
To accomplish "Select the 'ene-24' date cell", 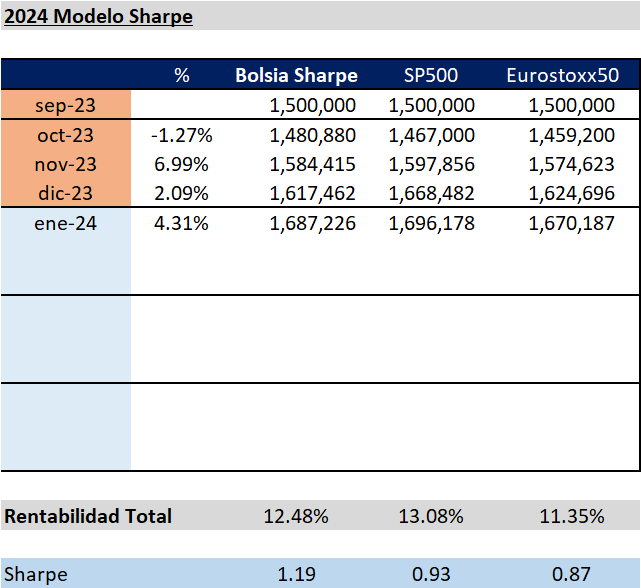I will (65, 223).
